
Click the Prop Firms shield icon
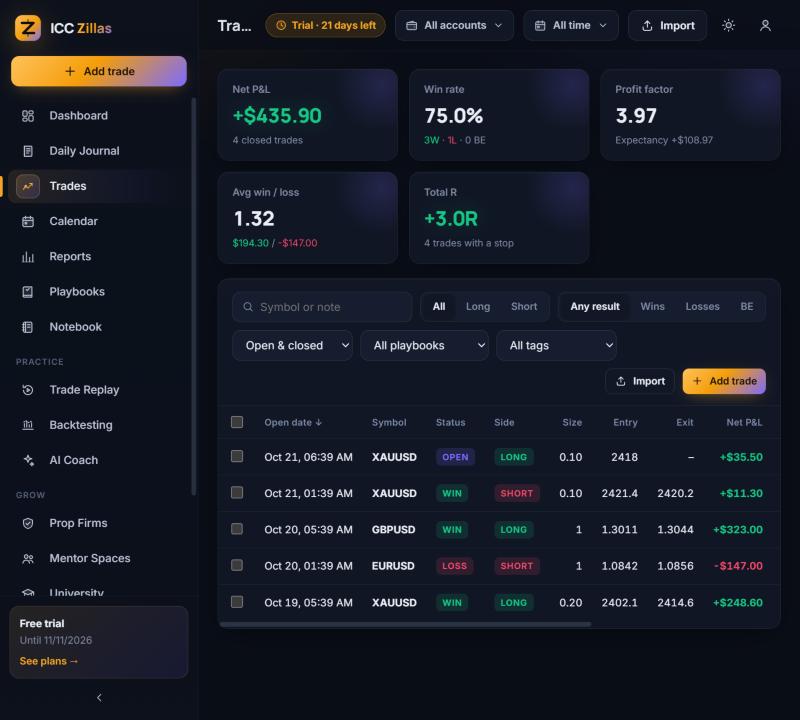[x=28, y=523]
